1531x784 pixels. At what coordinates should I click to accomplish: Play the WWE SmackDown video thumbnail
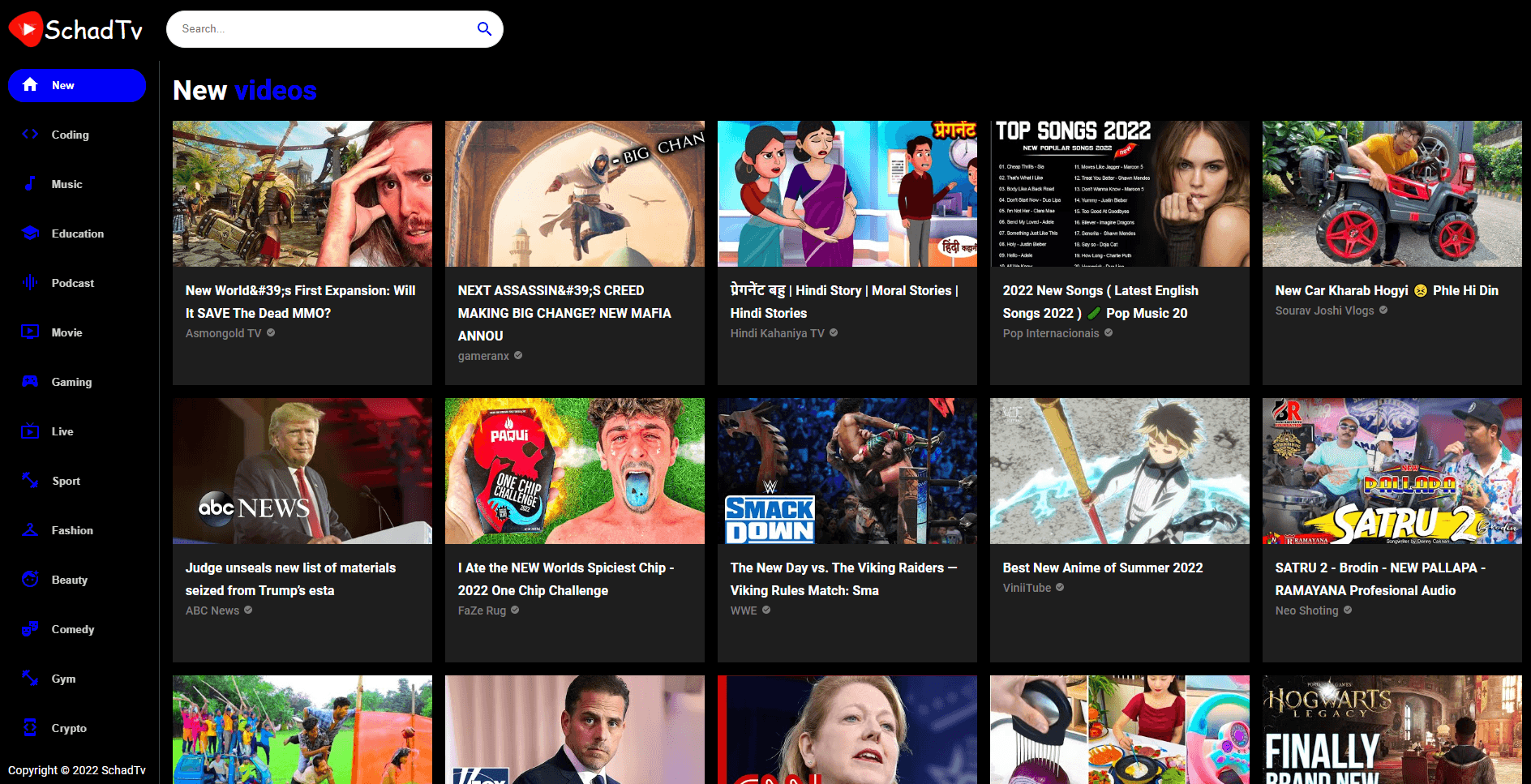point(847,471)
